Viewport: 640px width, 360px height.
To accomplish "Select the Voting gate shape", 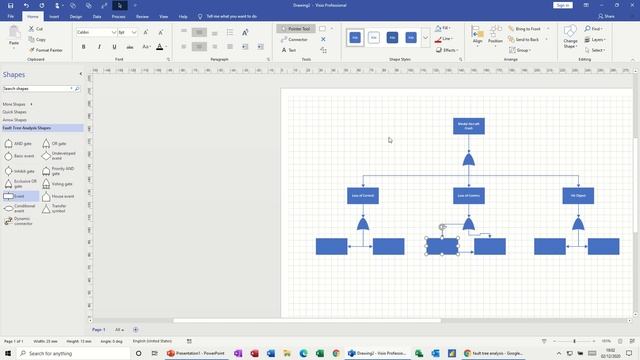I will [58, 184].
